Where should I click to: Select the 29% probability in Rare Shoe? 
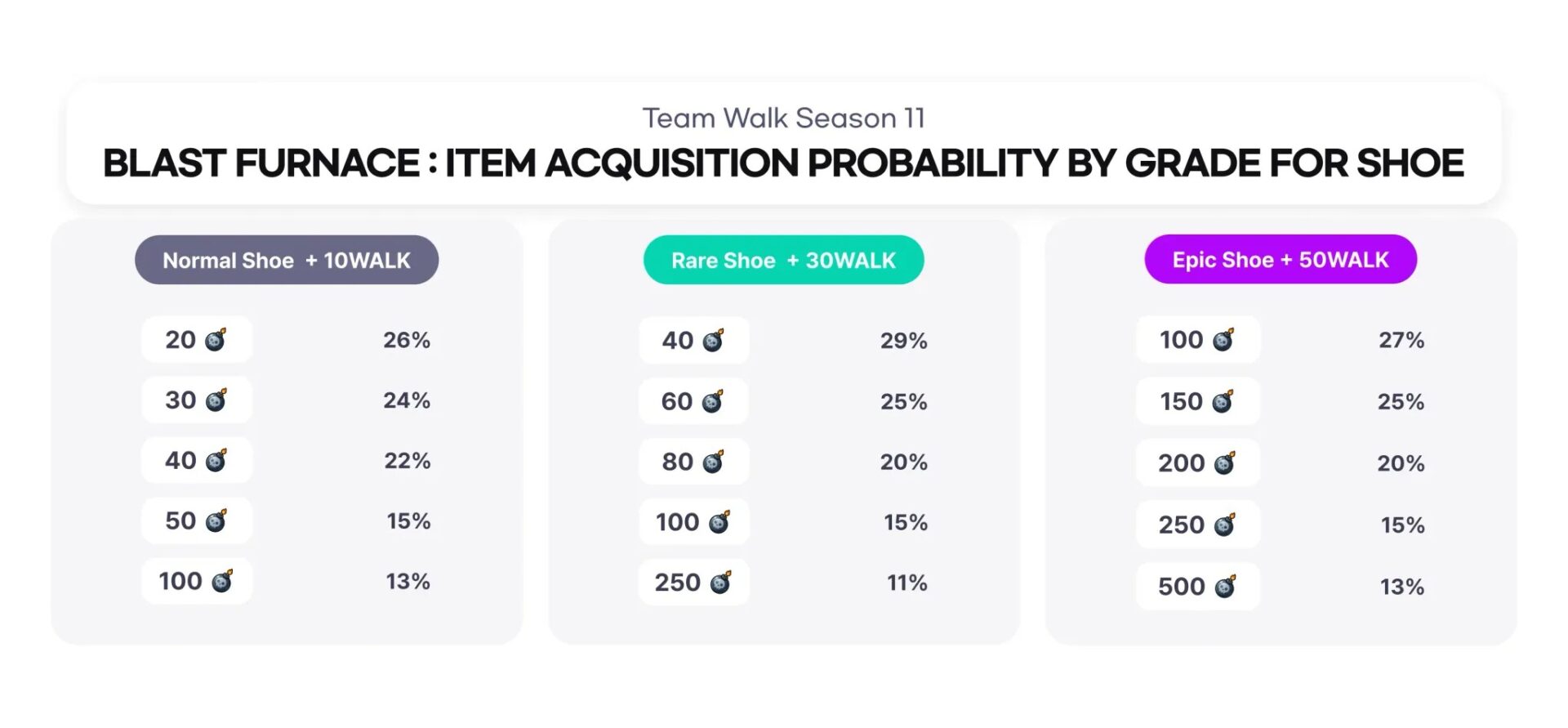pos(904,341)
